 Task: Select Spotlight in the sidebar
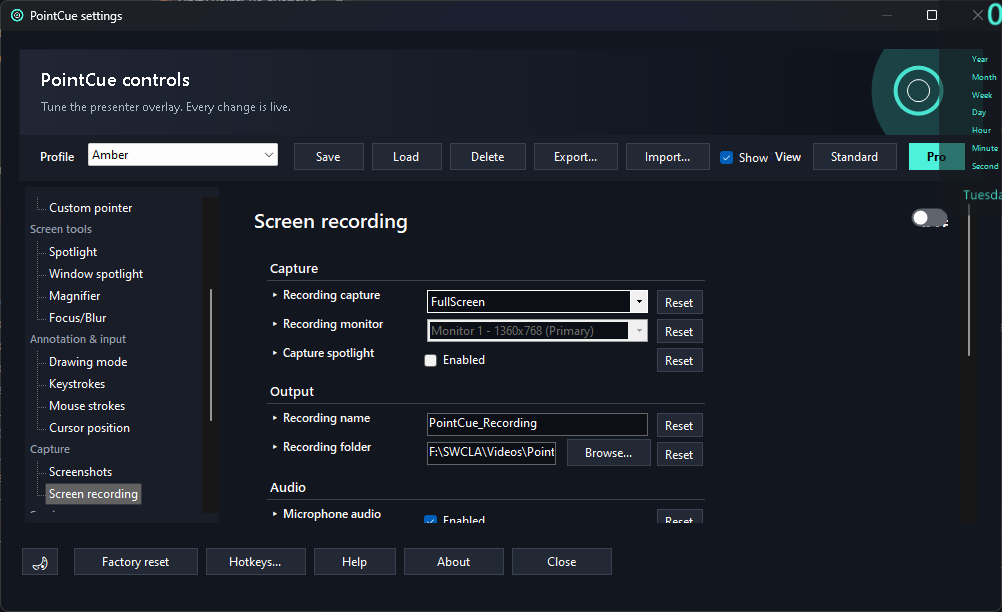(x=73, y=252)
